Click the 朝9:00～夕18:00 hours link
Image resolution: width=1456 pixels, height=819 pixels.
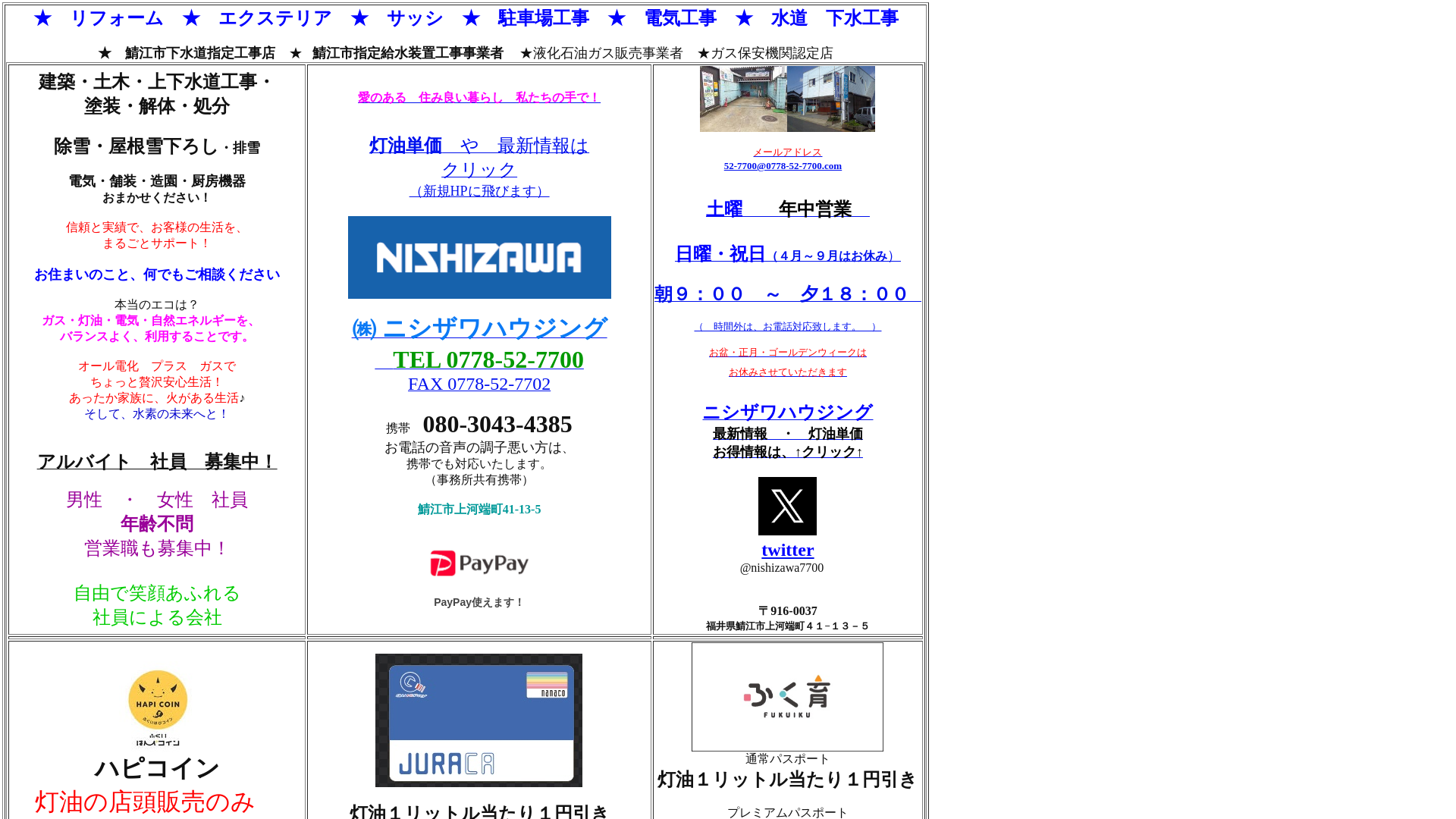[x=787, y=293]
